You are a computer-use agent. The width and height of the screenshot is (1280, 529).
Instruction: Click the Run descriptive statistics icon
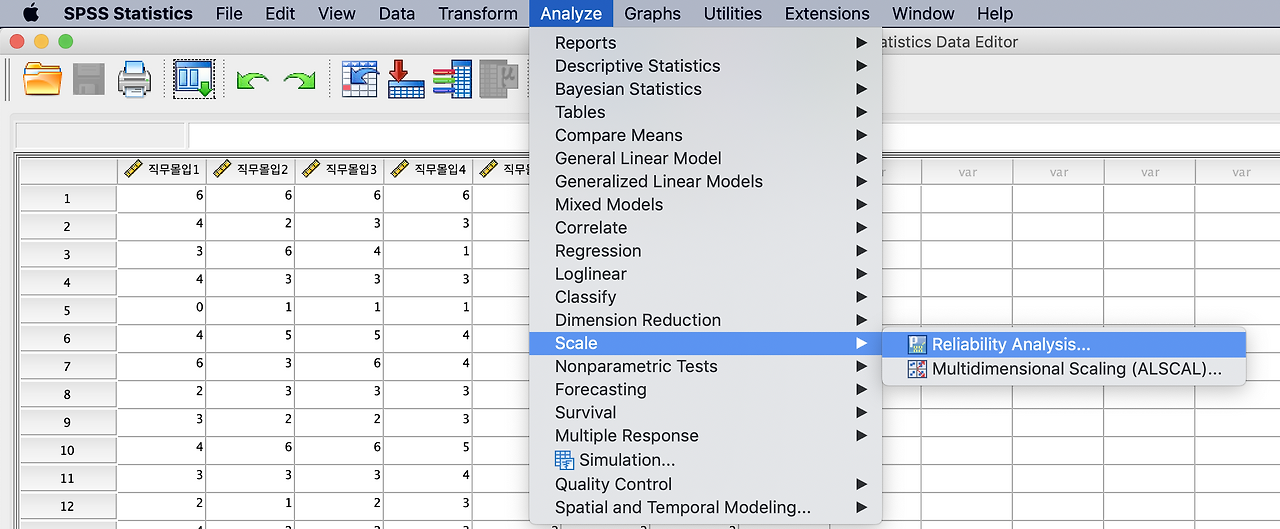tap(498, 78)
